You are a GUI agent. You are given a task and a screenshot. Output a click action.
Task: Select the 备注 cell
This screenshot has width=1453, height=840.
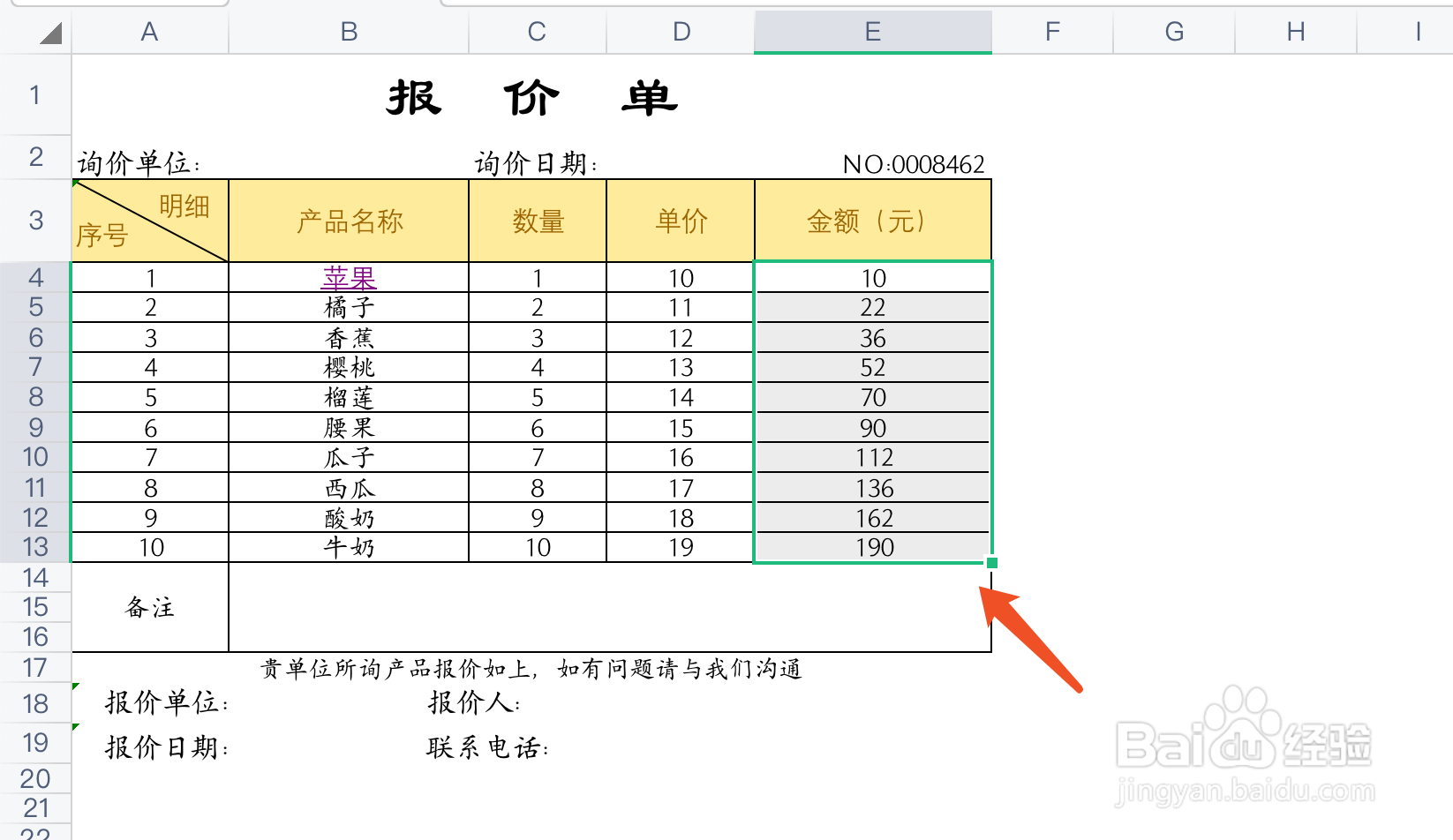(148, 607)
